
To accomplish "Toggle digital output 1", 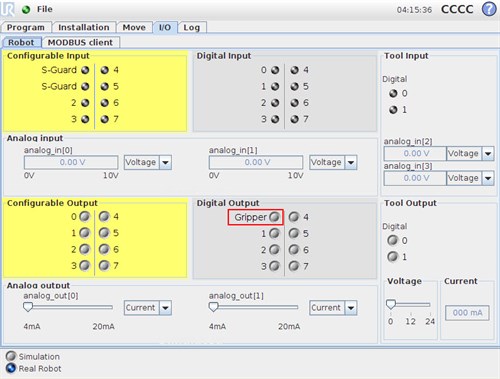I will pyautogui.click(x=274, y=233).
